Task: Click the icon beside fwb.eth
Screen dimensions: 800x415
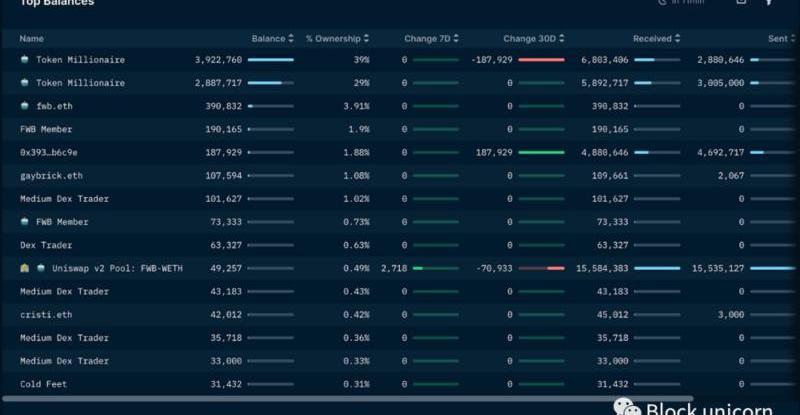Action: click(24, 106)
